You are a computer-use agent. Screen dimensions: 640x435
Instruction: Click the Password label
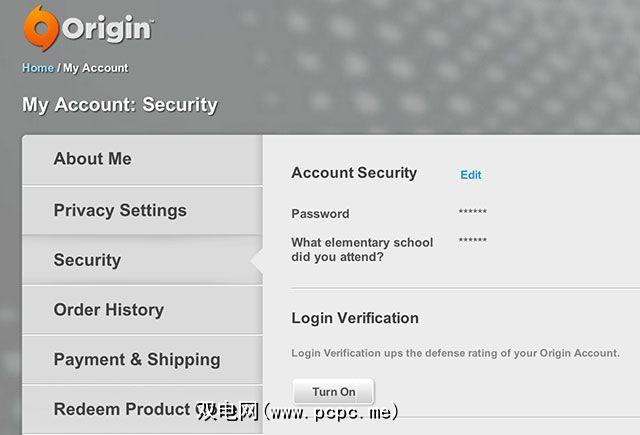(320, 214)
